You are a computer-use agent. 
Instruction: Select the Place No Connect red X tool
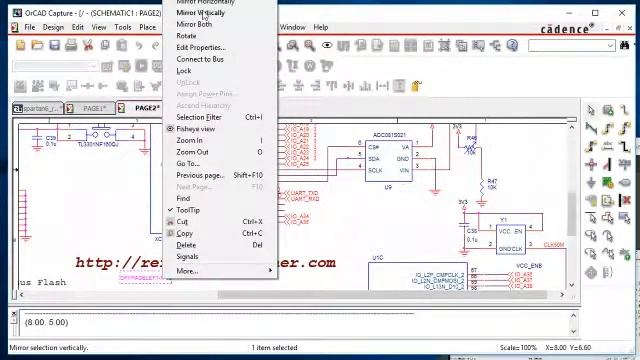(x=625, y=200)
